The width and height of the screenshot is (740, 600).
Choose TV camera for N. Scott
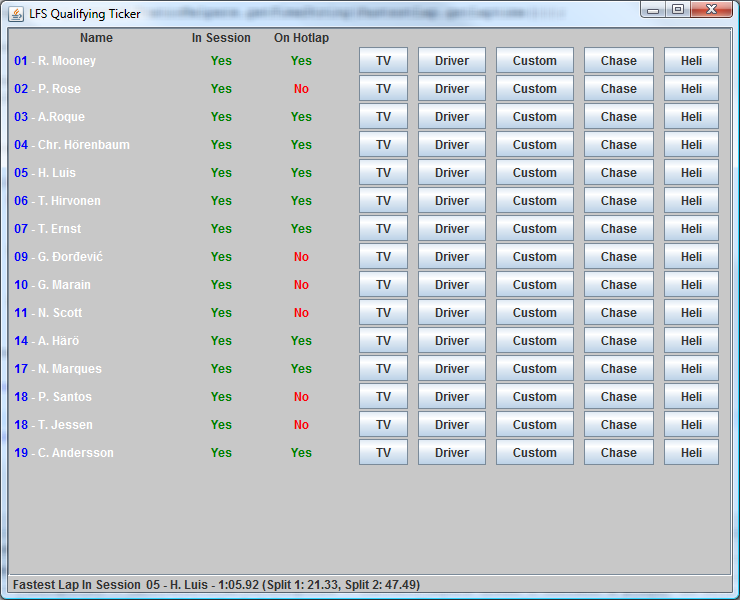coord(383,313)
